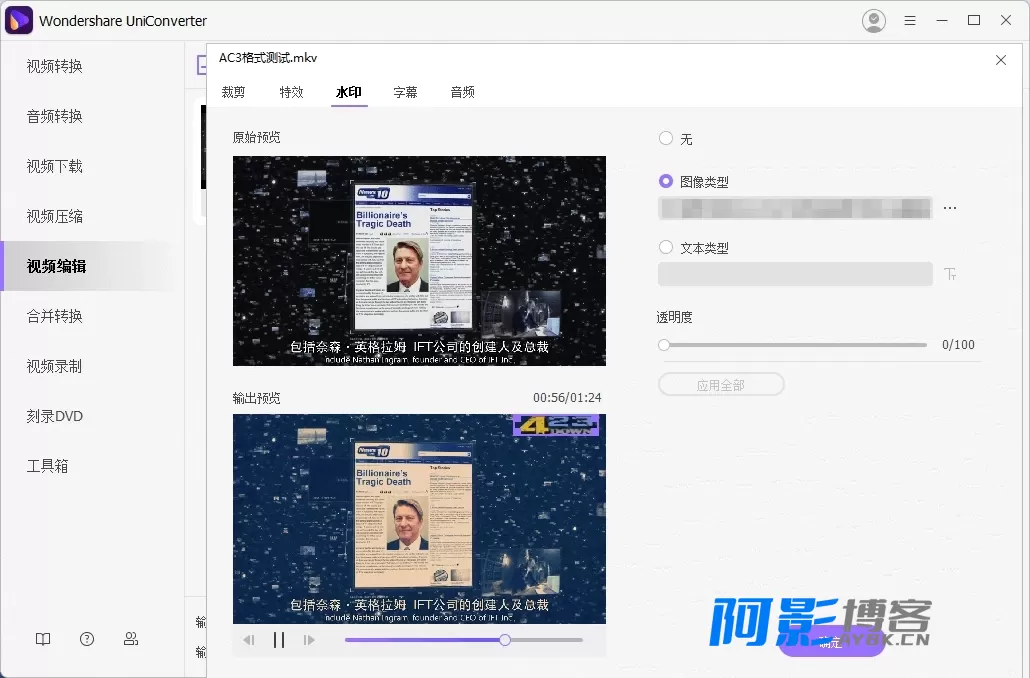Click the AC3格式测试.mkv file title
This screenshot has width=1030, height=678.
pos(268,58)
